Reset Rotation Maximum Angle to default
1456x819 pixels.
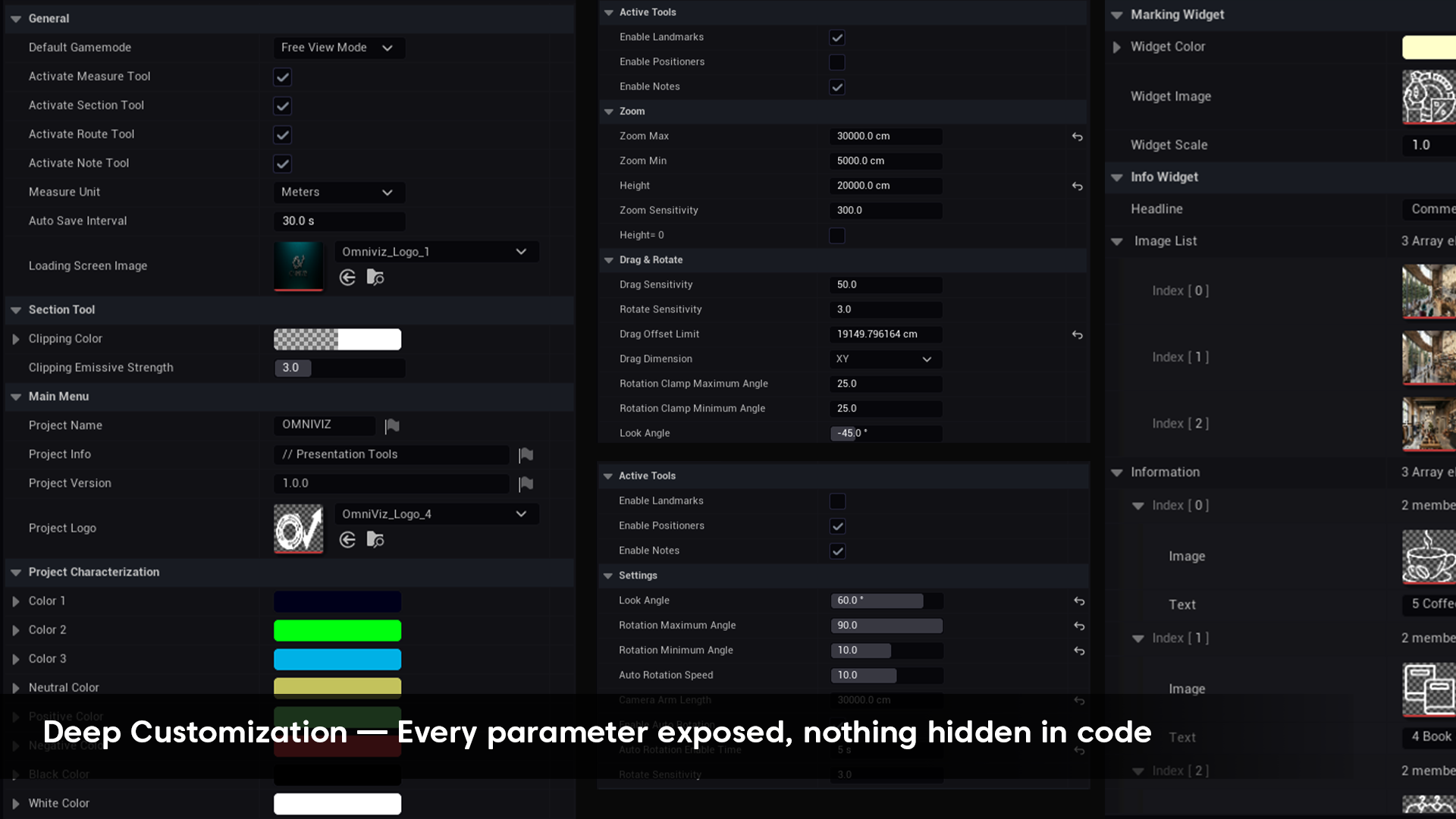(x=1079, y=626)
